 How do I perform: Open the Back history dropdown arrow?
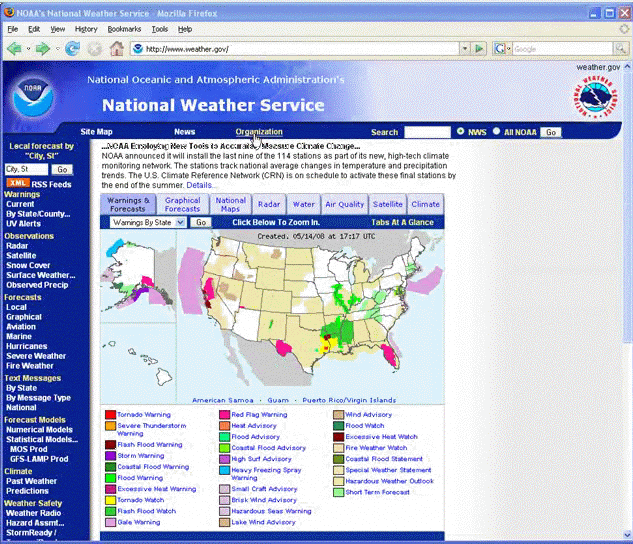click(x=28, y=49)
